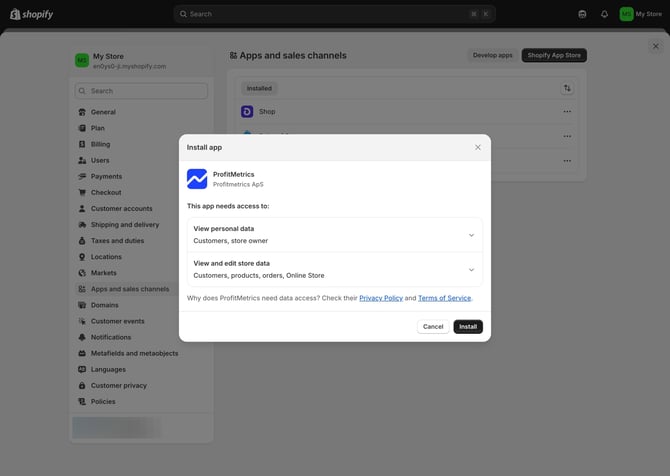Image resolution: width=670 pixels, height=476 pixels.
Task: Select the Installed tab
Action: click(x=259, y=88)
